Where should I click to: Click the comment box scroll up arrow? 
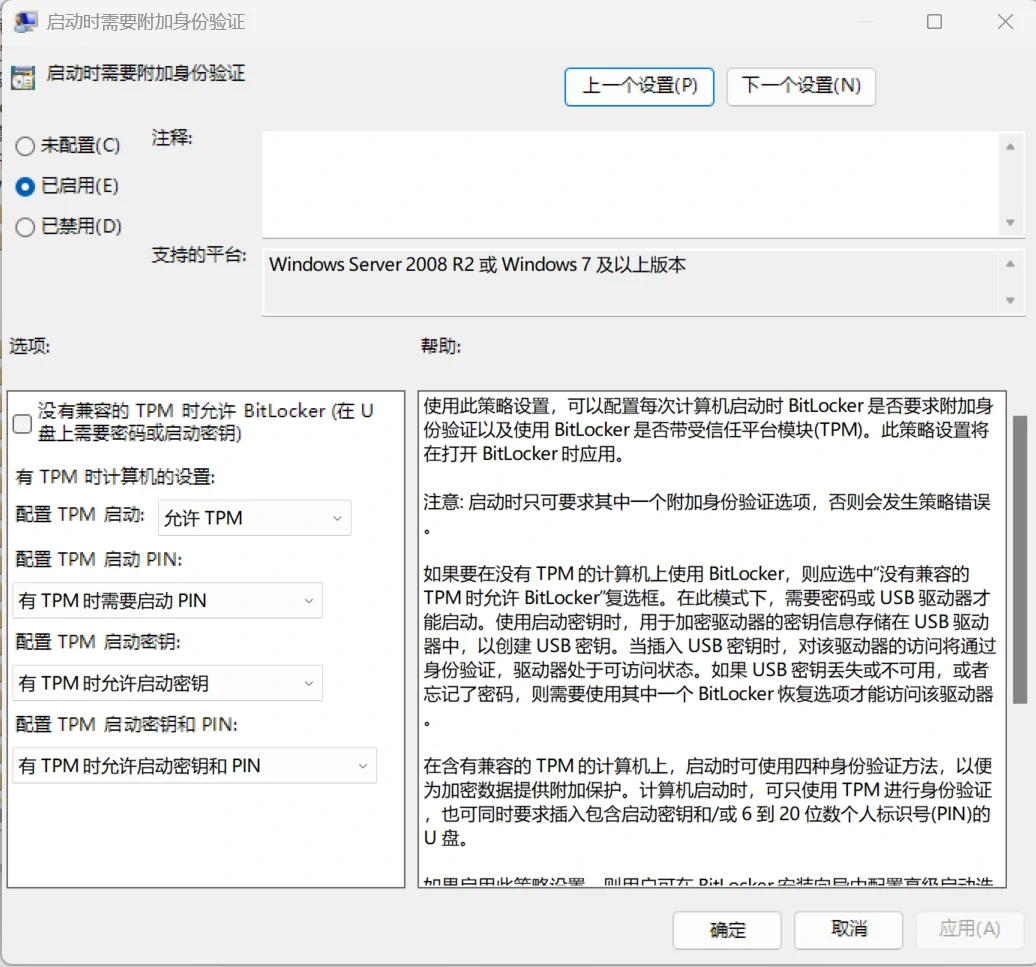pyautogui.click(x=1010, y=147)
